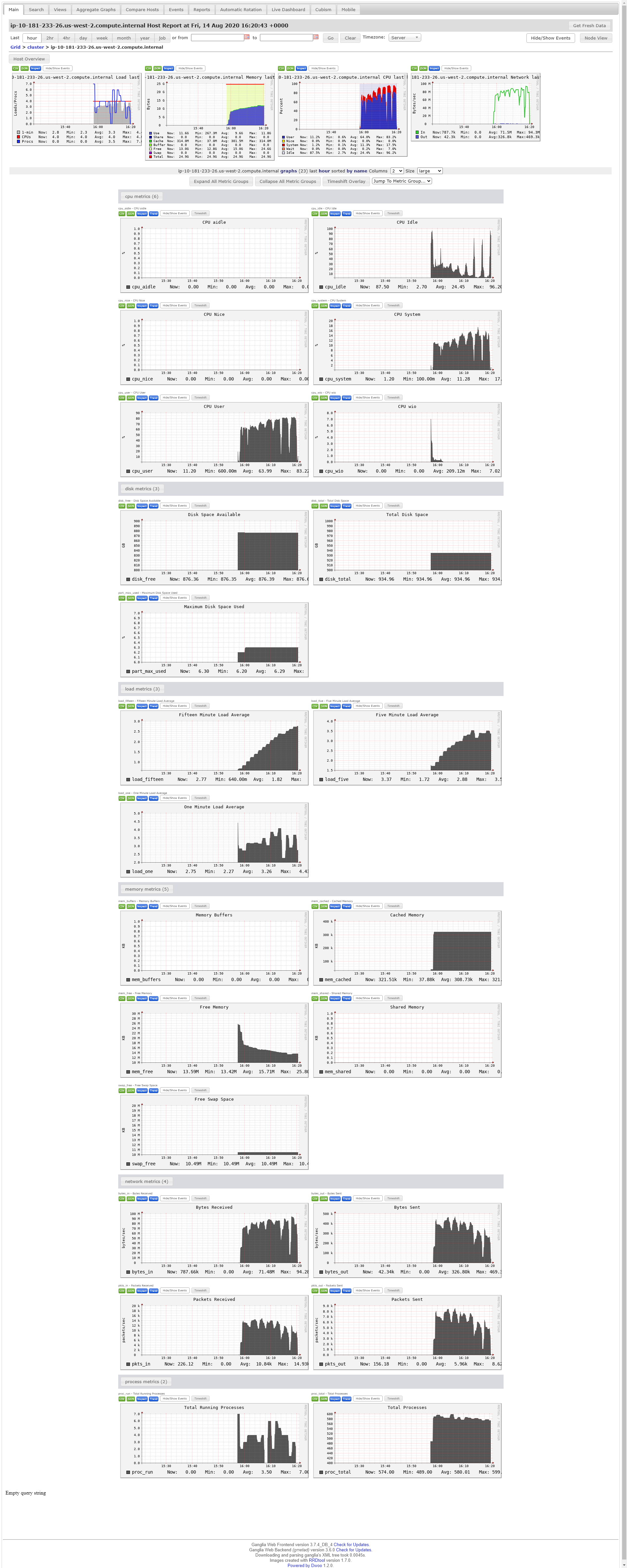Collapse the 'network metrics (4)' group
Image resolution: width=627 pixels, height=1568 pixels.
(146, 1182)
